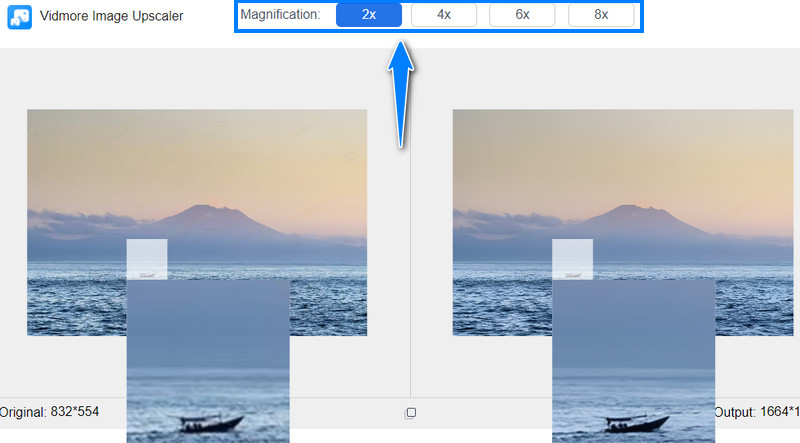
Task: Click the Vidmore Image Upscaler logo icon
Action: pos(19,16)
